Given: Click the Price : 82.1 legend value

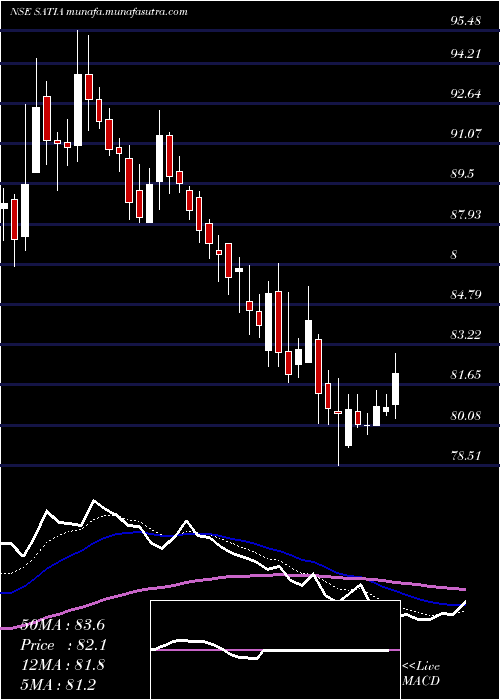Looking at the screenshot, I should pos(62,645).
